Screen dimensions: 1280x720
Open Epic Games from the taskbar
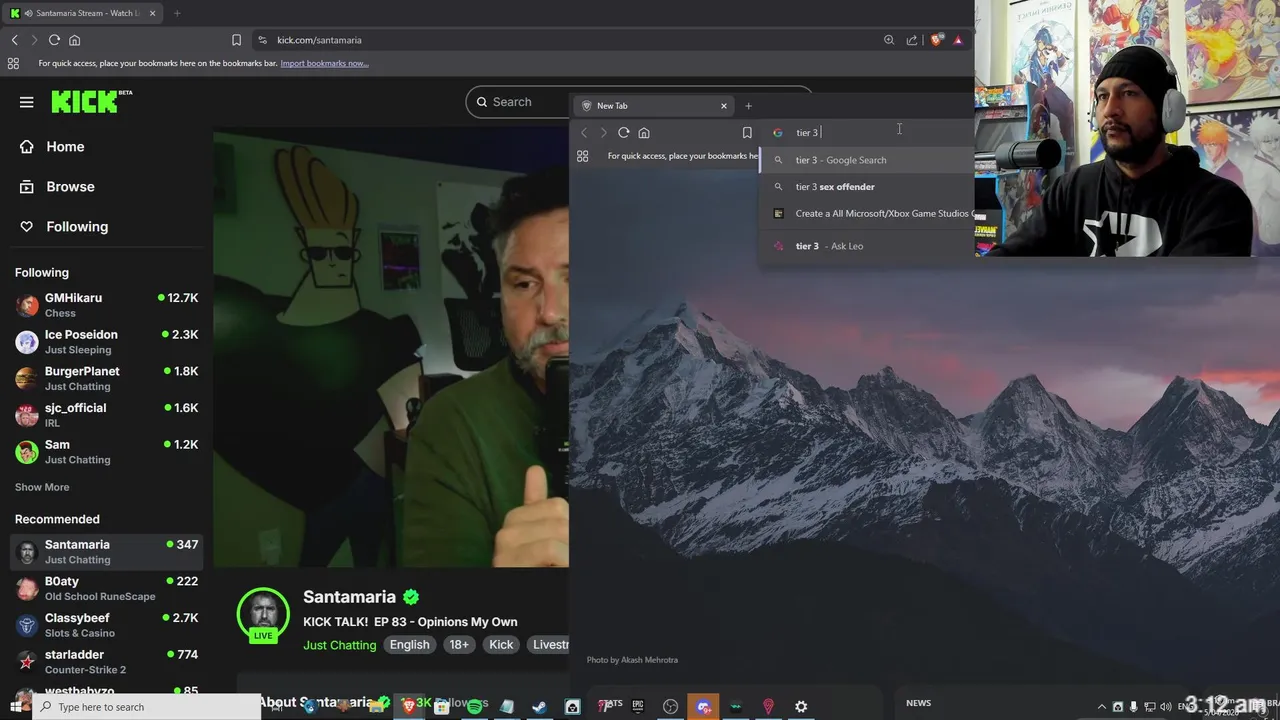pyautogui.click(x=638, y=707)
